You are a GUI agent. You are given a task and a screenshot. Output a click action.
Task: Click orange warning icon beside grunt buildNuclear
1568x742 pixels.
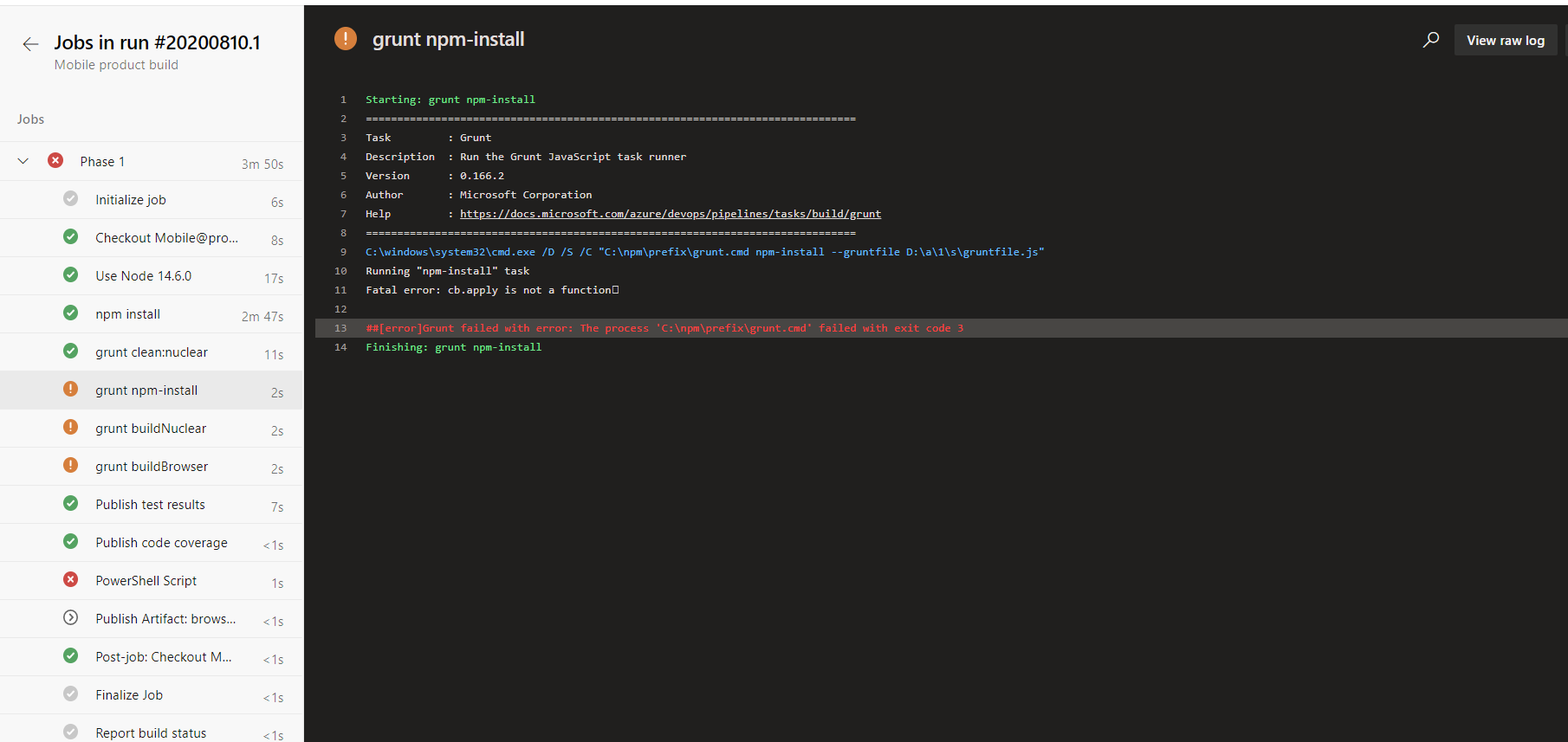[71, 427]
